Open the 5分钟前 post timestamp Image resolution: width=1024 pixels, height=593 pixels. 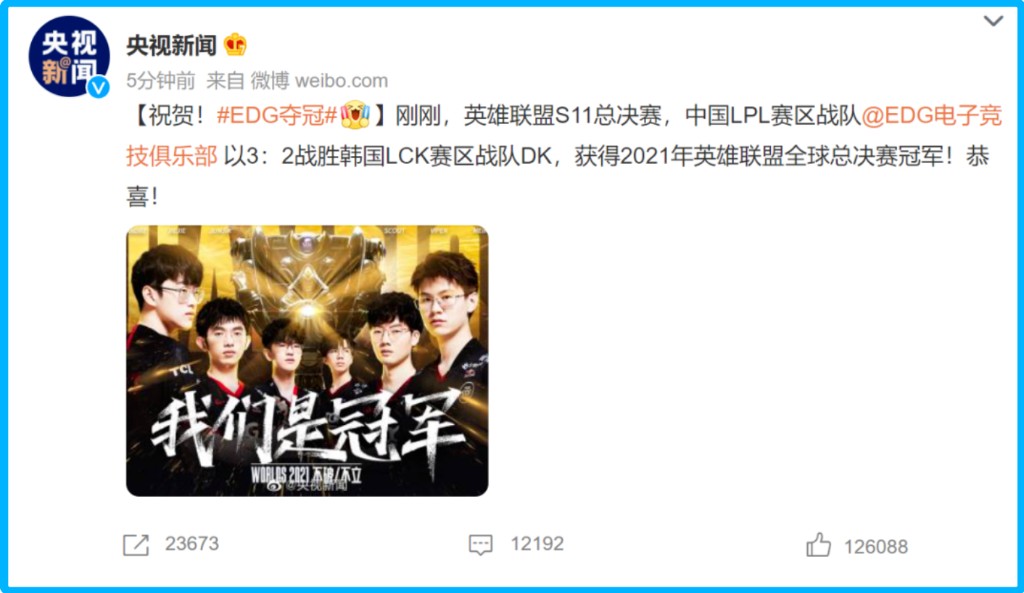coord(161,81)
